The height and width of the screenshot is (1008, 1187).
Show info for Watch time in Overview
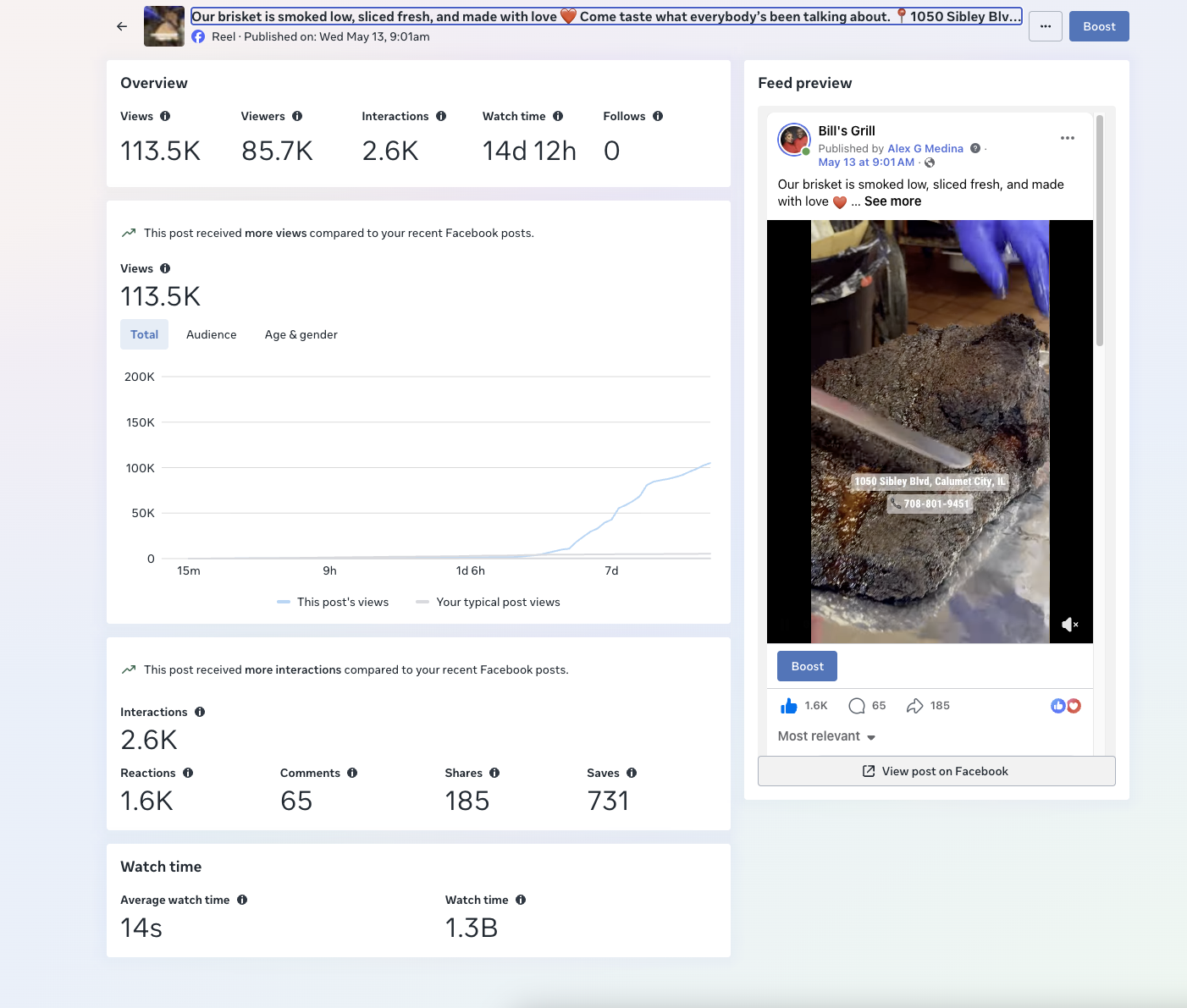coord(558,116)
